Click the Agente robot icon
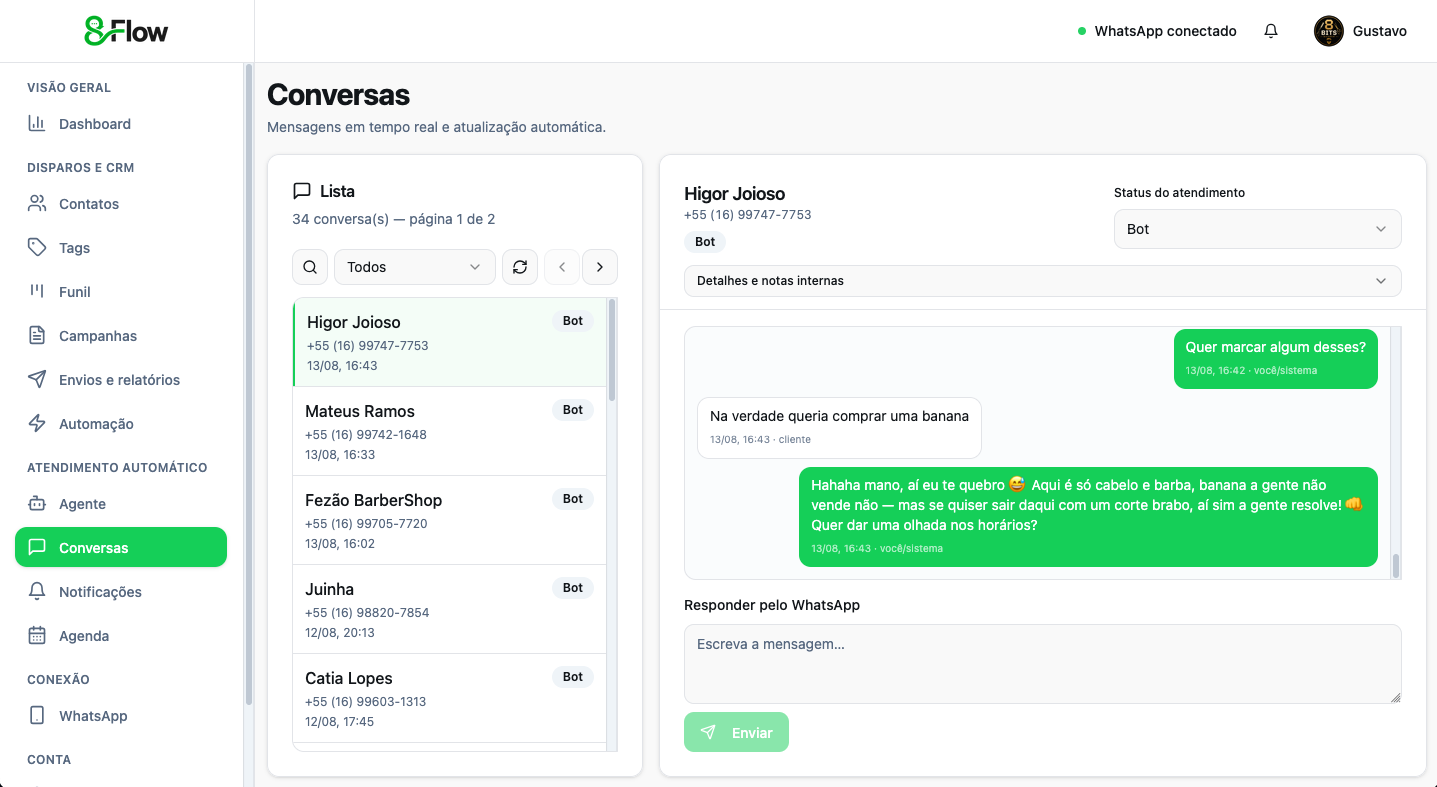 coord(37,504)
